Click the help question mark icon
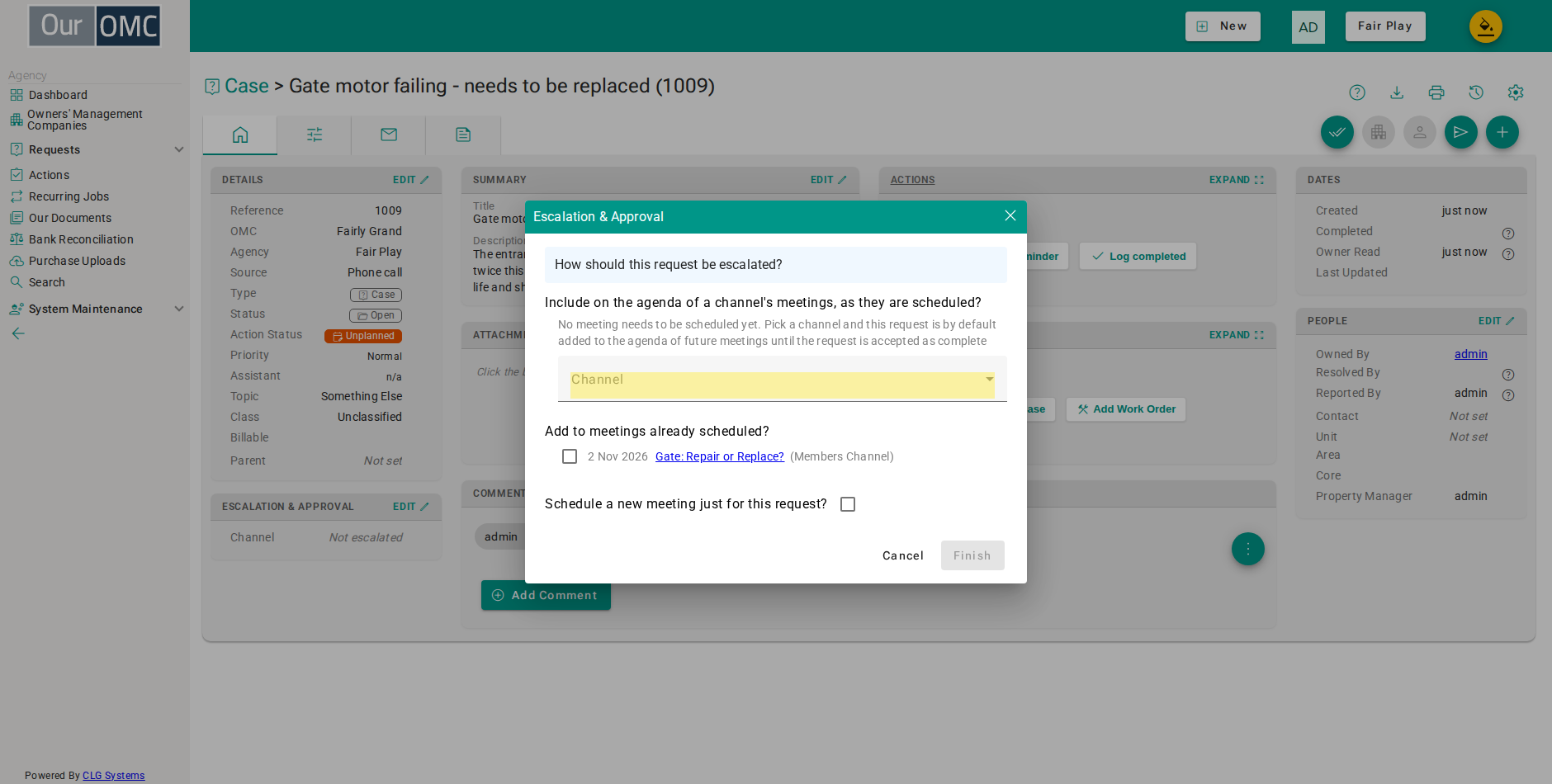 tap(1357, 92)
